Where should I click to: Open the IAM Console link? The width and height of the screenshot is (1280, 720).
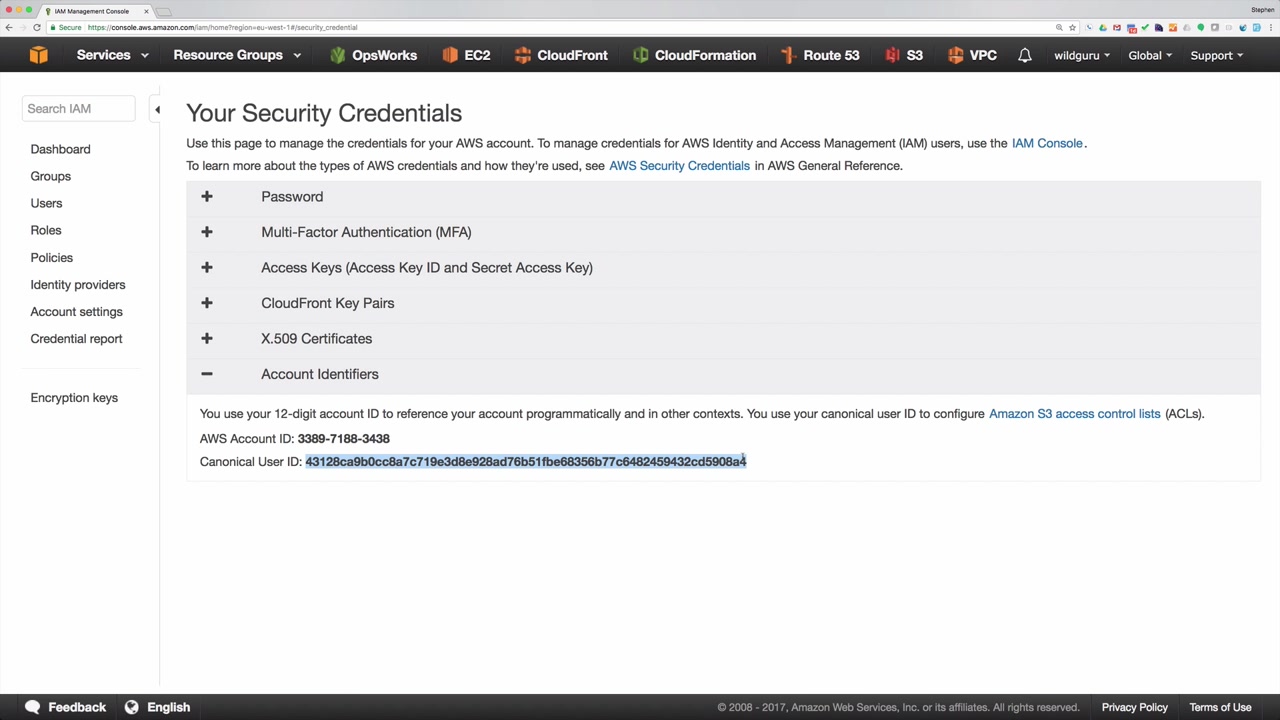click(1047, 143)
